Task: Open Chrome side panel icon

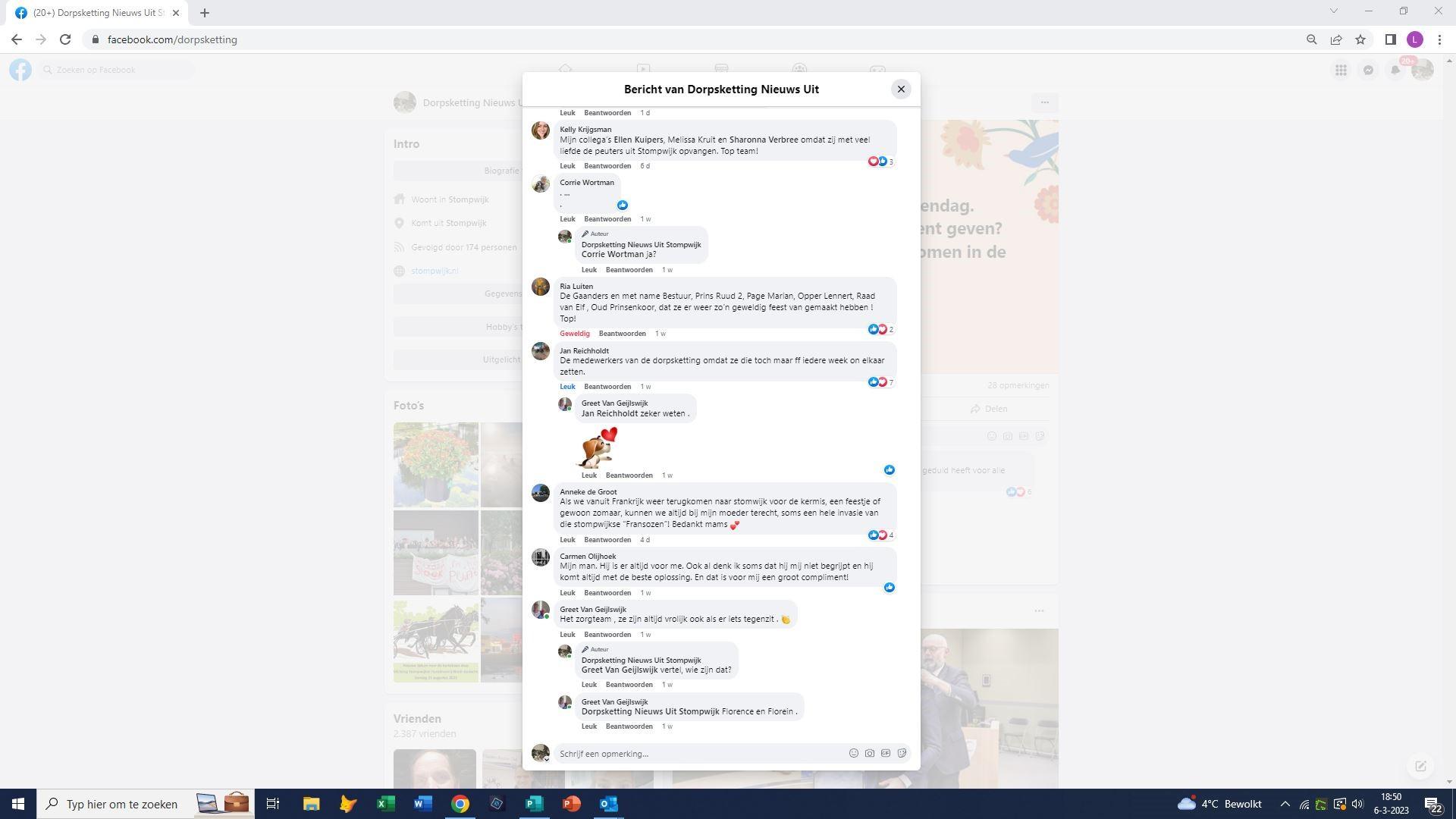Action: 1390,39
